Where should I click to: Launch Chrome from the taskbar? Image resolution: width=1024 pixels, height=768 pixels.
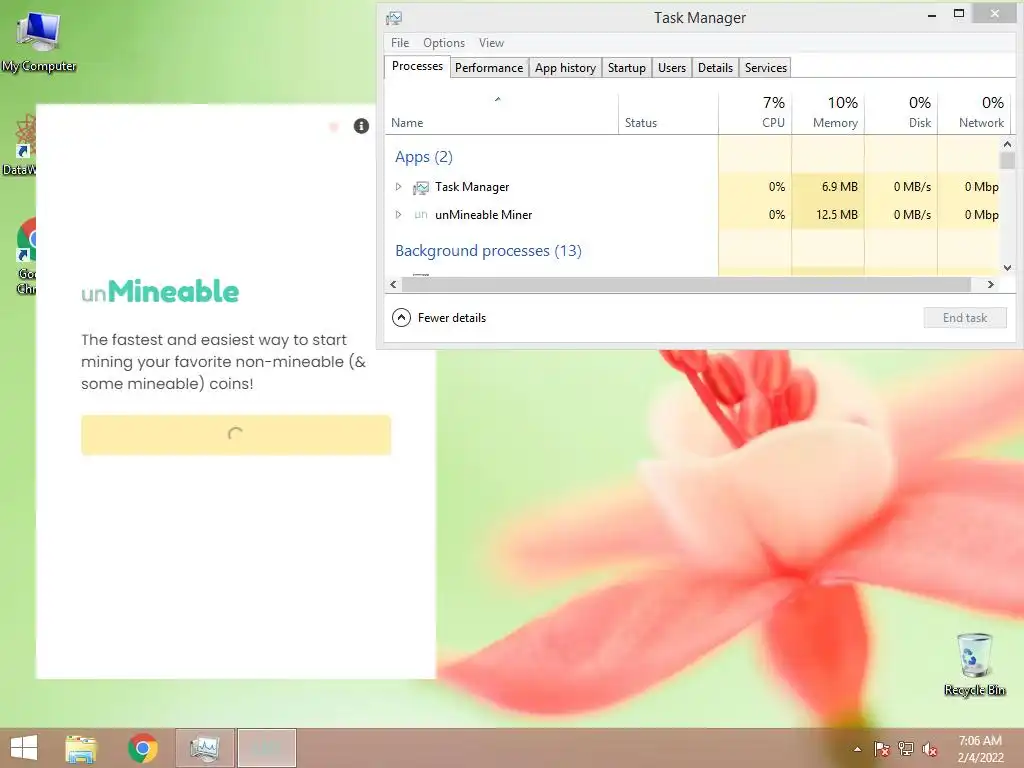point(142,748)
